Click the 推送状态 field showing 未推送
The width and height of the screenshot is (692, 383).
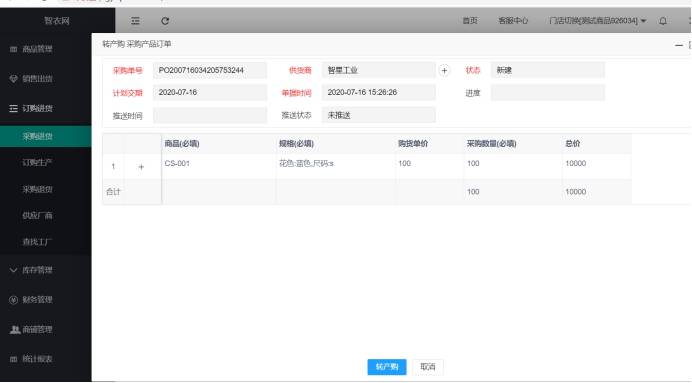[379, 116]
